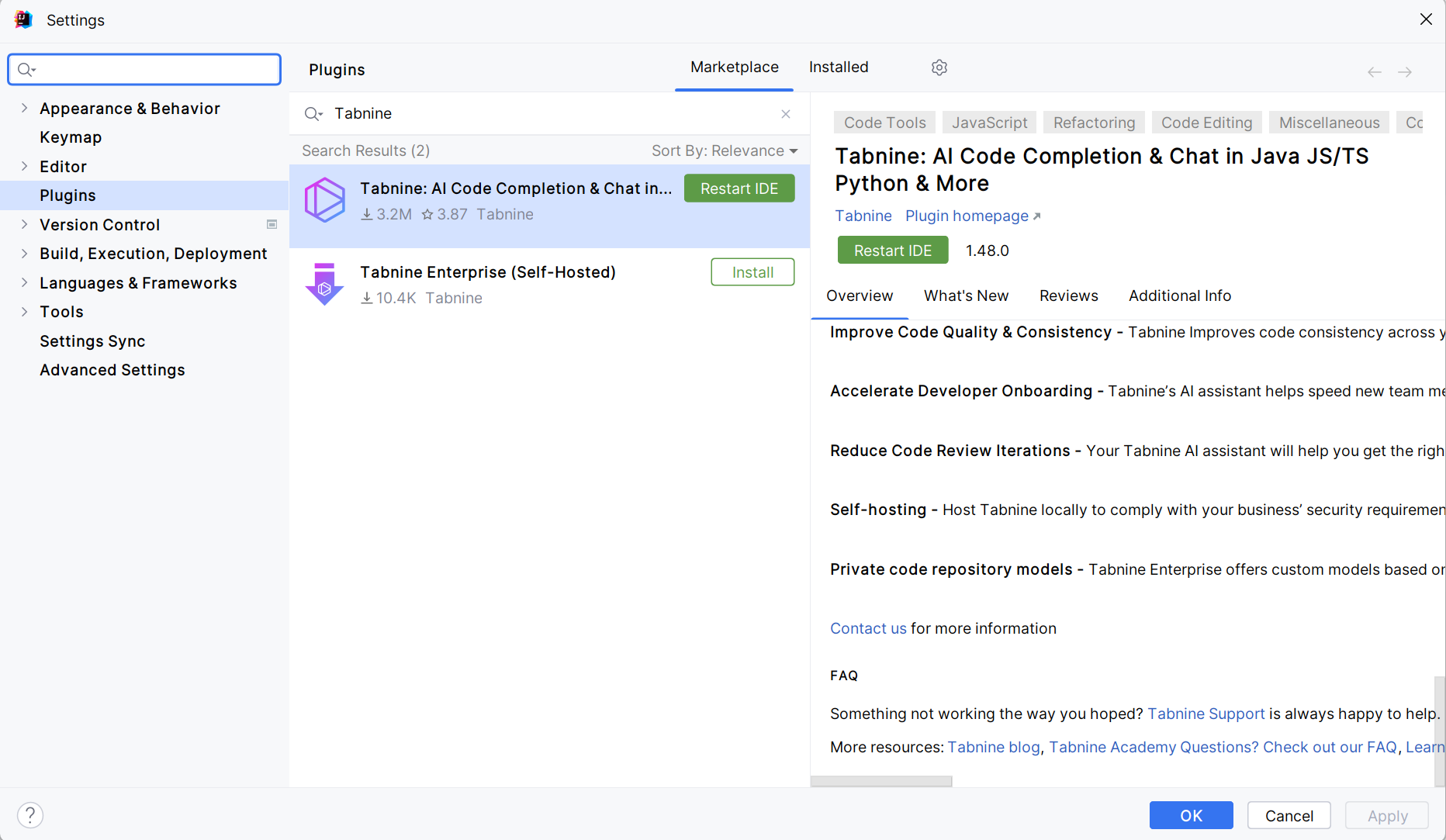
Task: Expand Languages & Frameworks node
Action: click(24, 282)
